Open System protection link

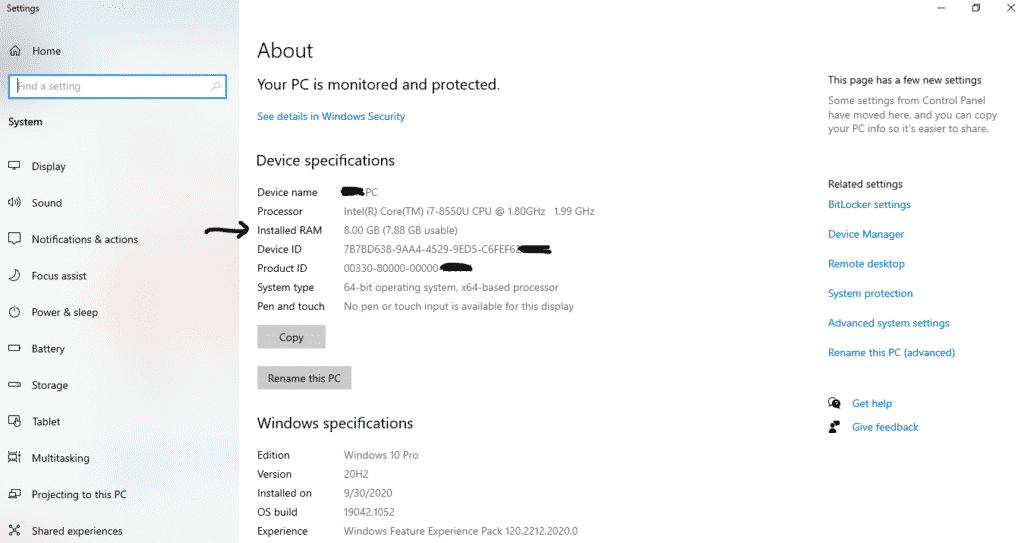click(871, 293)
